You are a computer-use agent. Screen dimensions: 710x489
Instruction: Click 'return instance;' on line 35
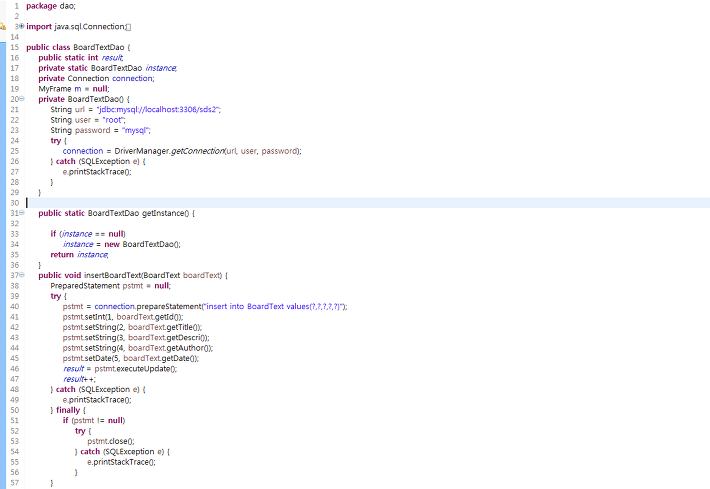point(79,255)
